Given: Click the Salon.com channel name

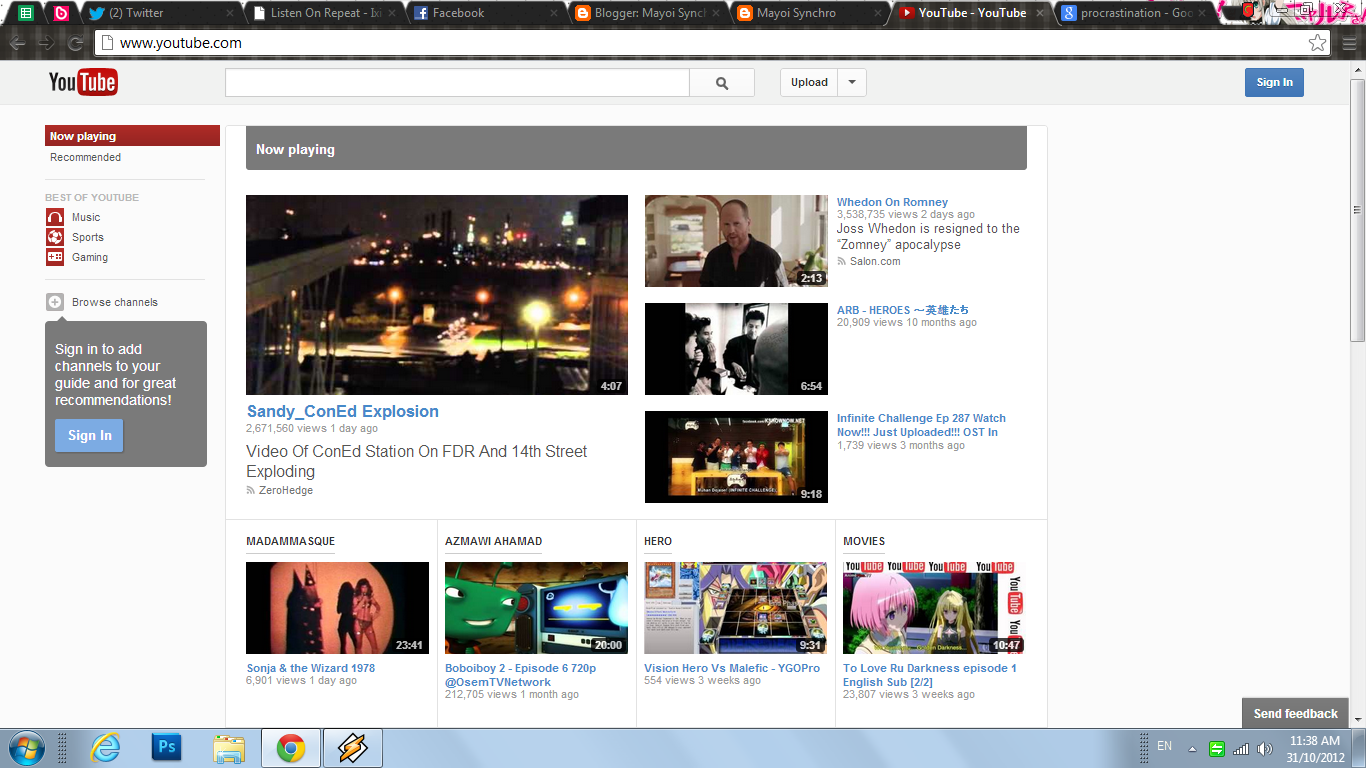Looking at the screenshot, I should pos(875,262).
